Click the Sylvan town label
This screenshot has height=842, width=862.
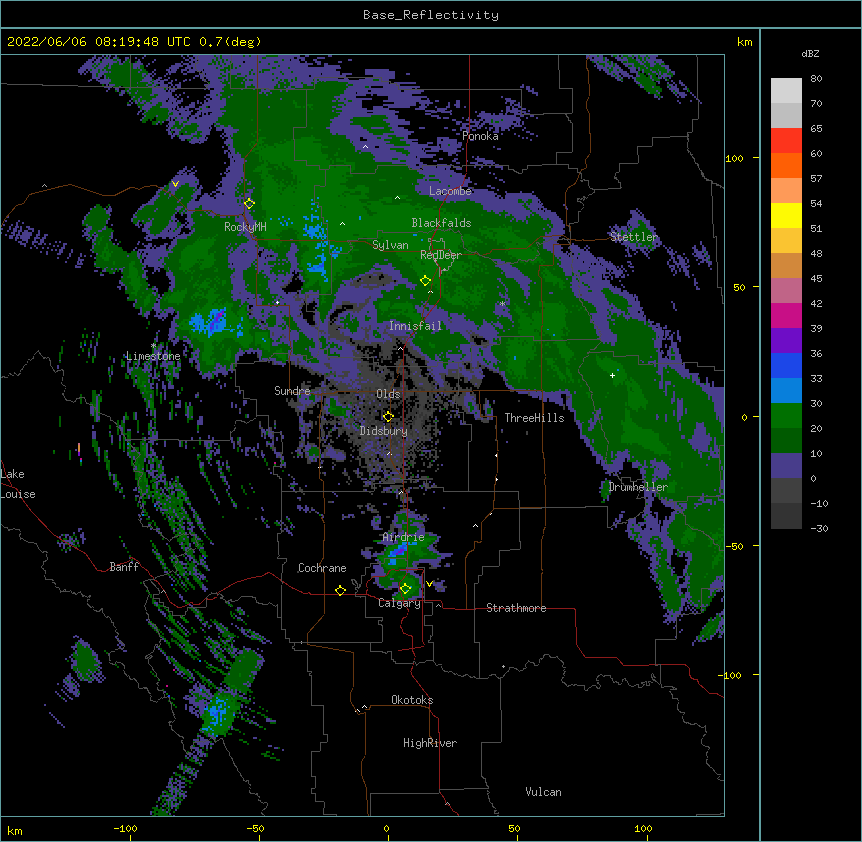390,245
